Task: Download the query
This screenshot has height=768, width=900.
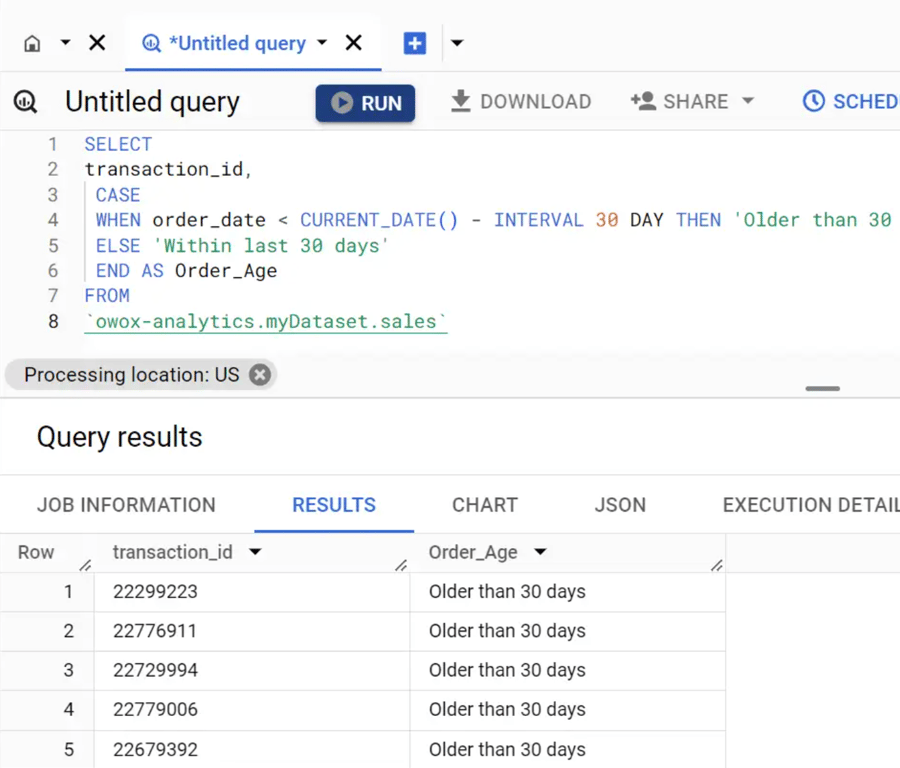Action: tap(521, 102)
